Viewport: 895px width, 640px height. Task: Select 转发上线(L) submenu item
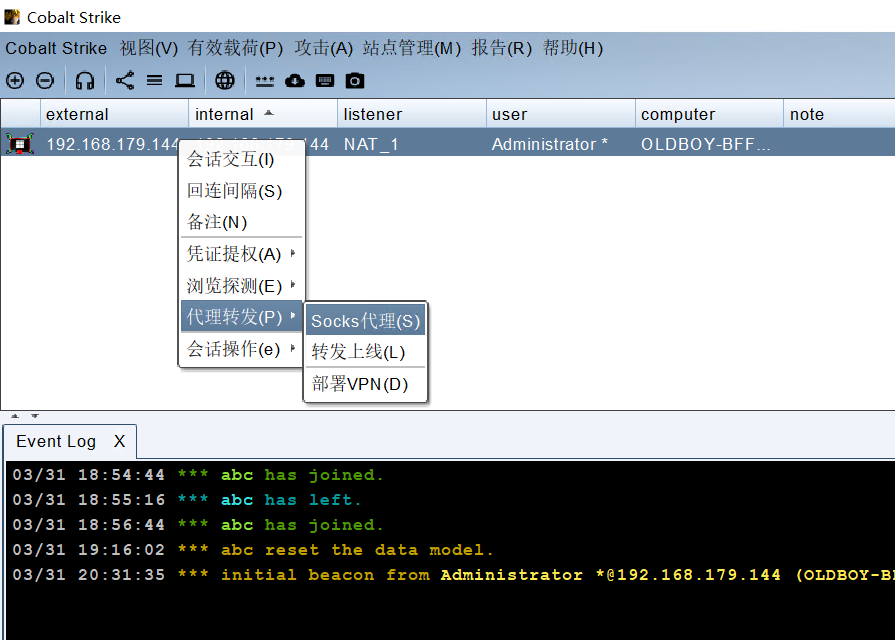coord(365,352)
